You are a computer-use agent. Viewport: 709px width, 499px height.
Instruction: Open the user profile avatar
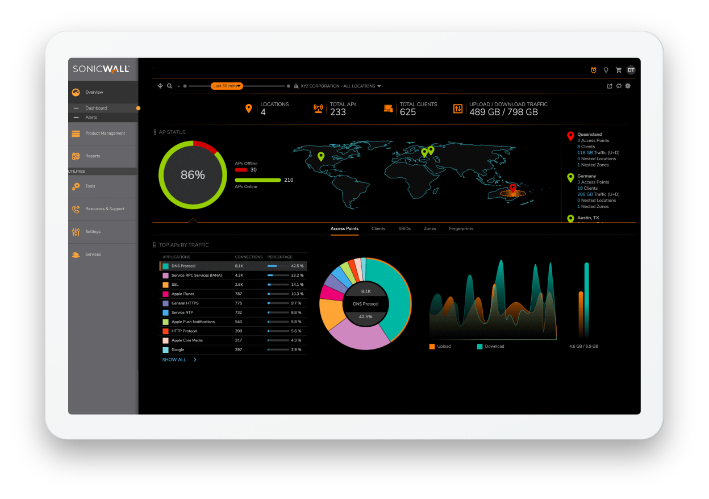631,70
